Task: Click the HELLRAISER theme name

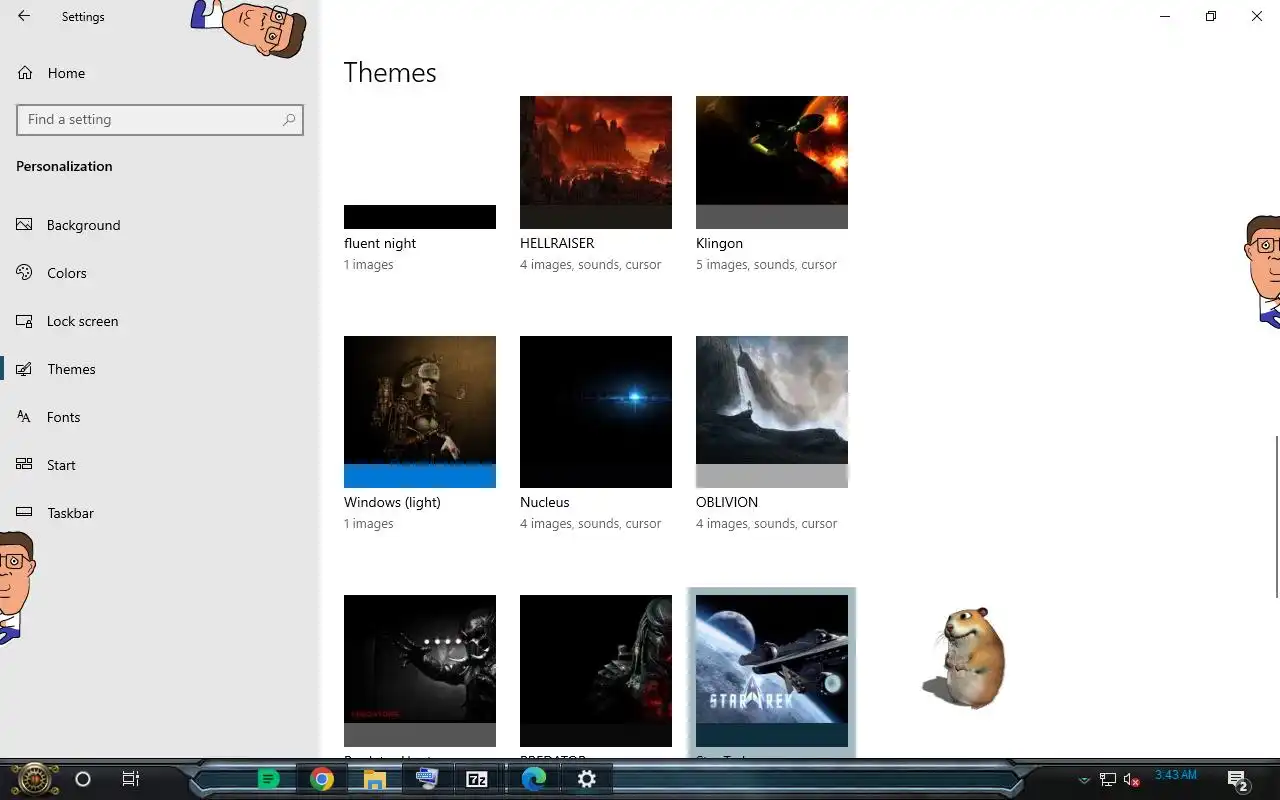Action: click(557, 243)
